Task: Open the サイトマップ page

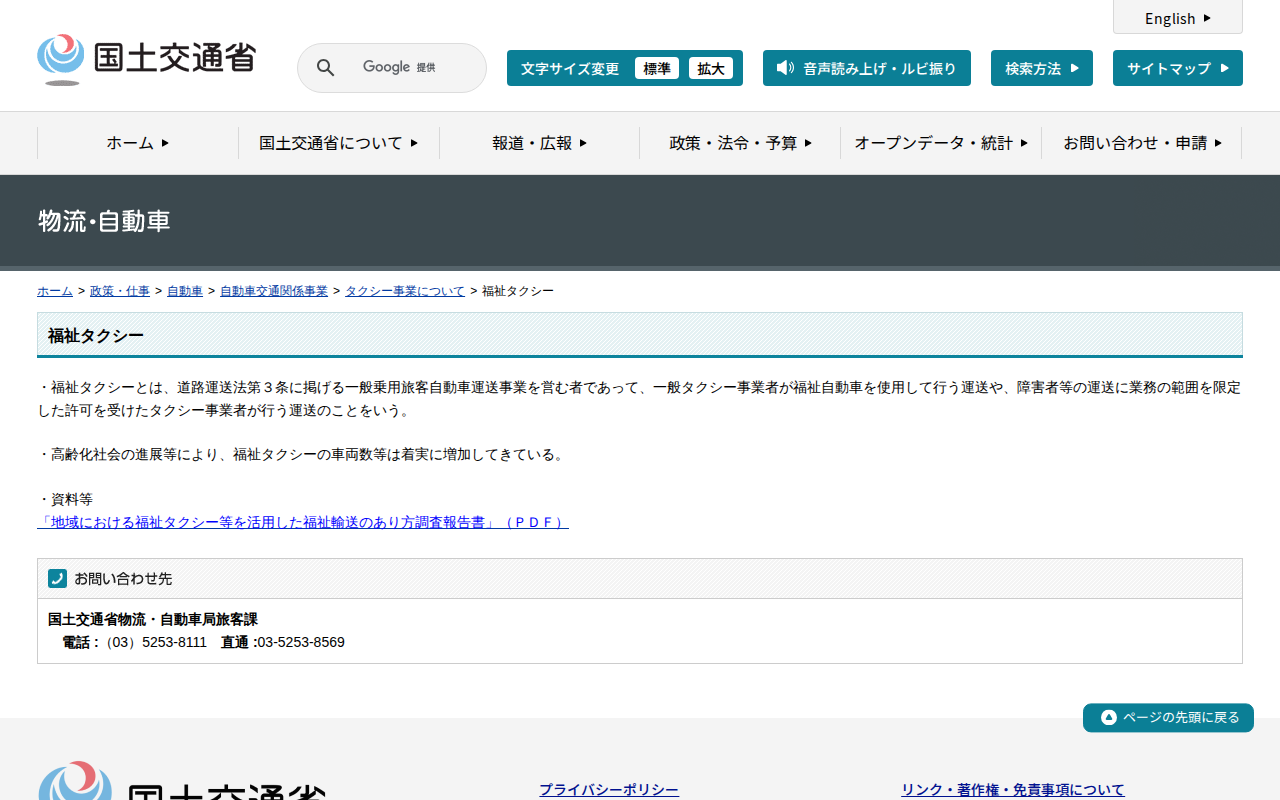Action: pos(1177,68)
